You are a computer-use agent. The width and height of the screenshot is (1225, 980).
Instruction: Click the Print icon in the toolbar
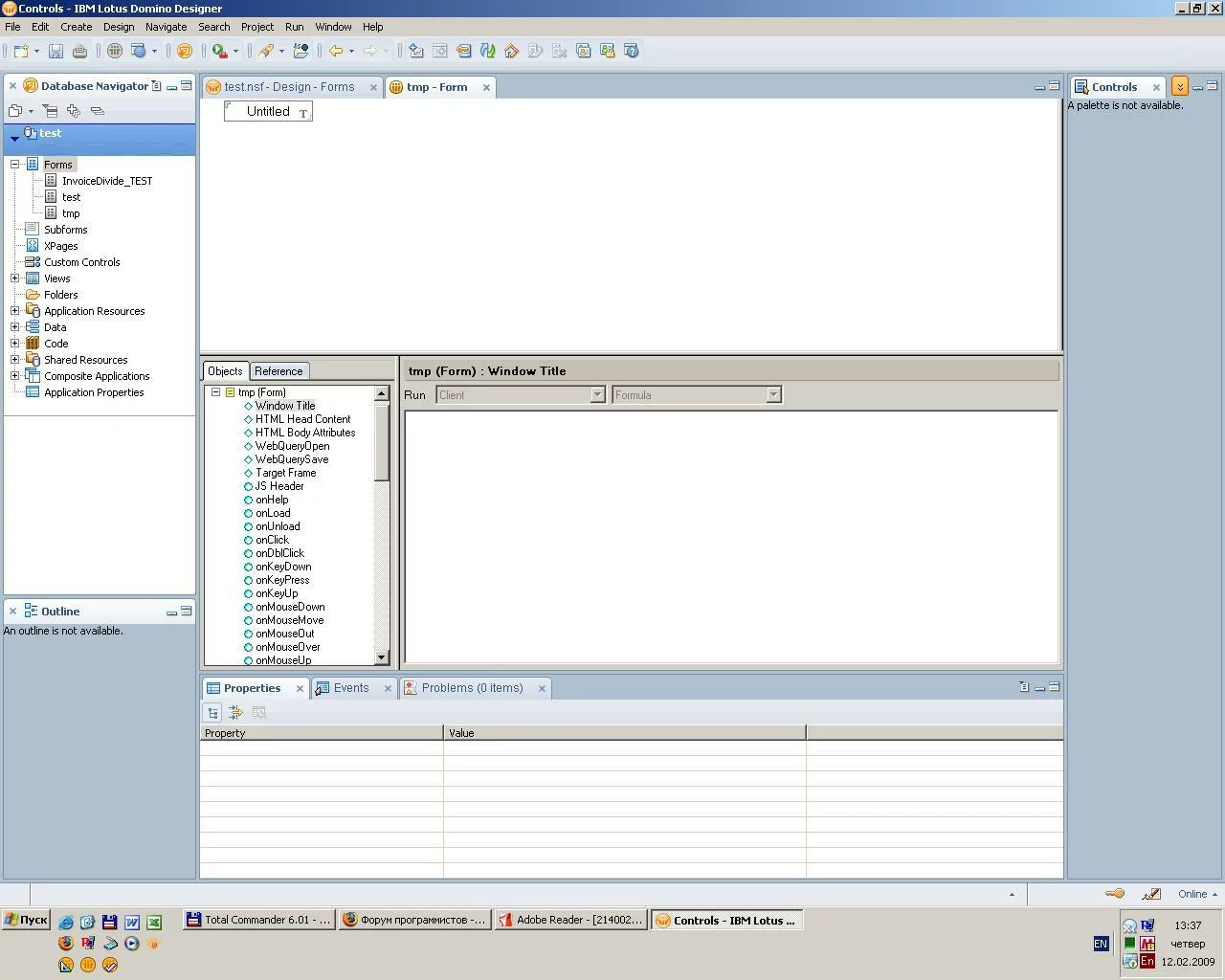click(79, 51)
